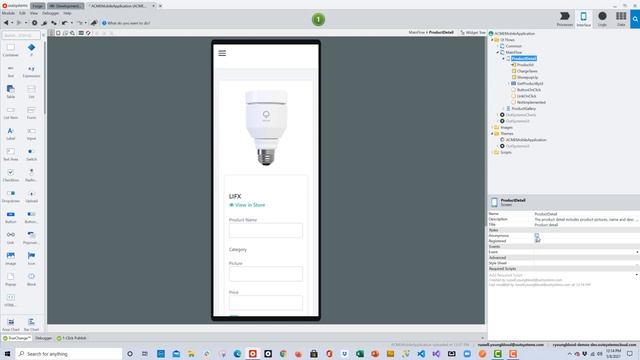Expand the GetProductById aggregate node
The image size is (640, 360).
[509, 84]
